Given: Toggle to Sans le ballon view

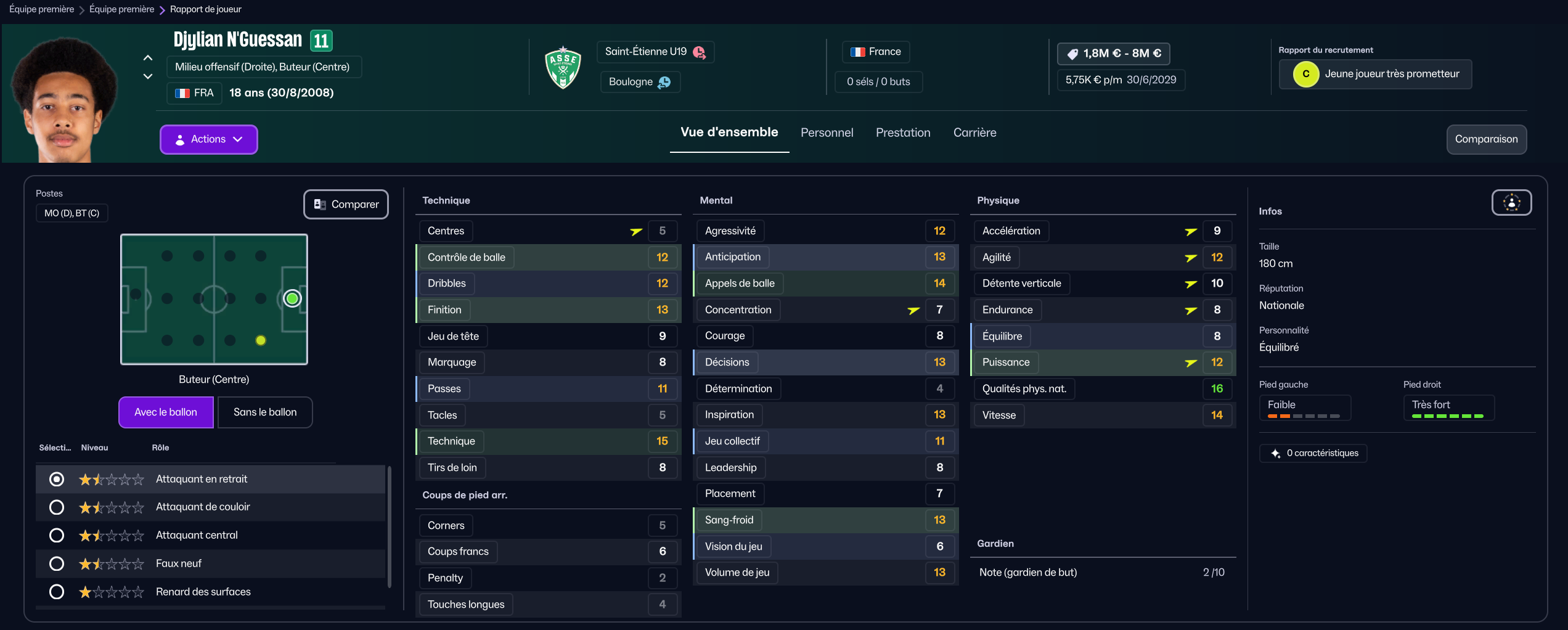Looking at the screenshot, I should point(264,412).
